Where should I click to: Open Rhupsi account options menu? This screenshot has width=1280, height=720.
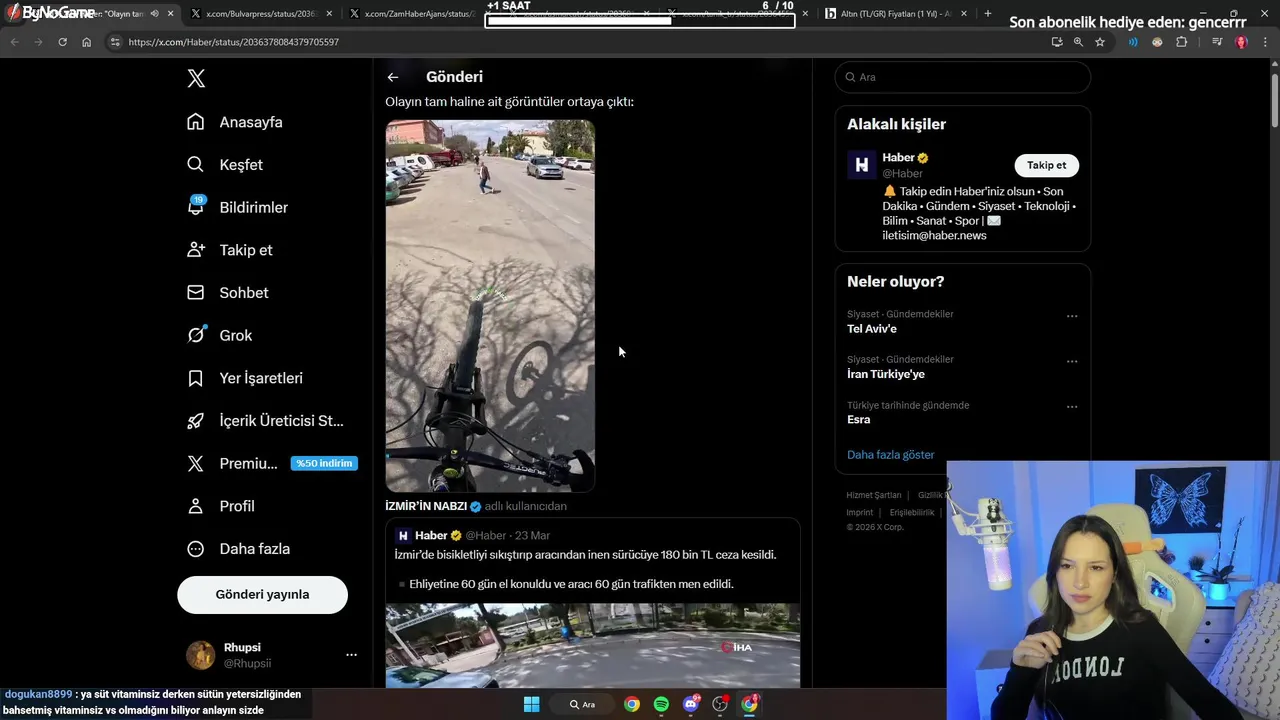tap(351, 655)
